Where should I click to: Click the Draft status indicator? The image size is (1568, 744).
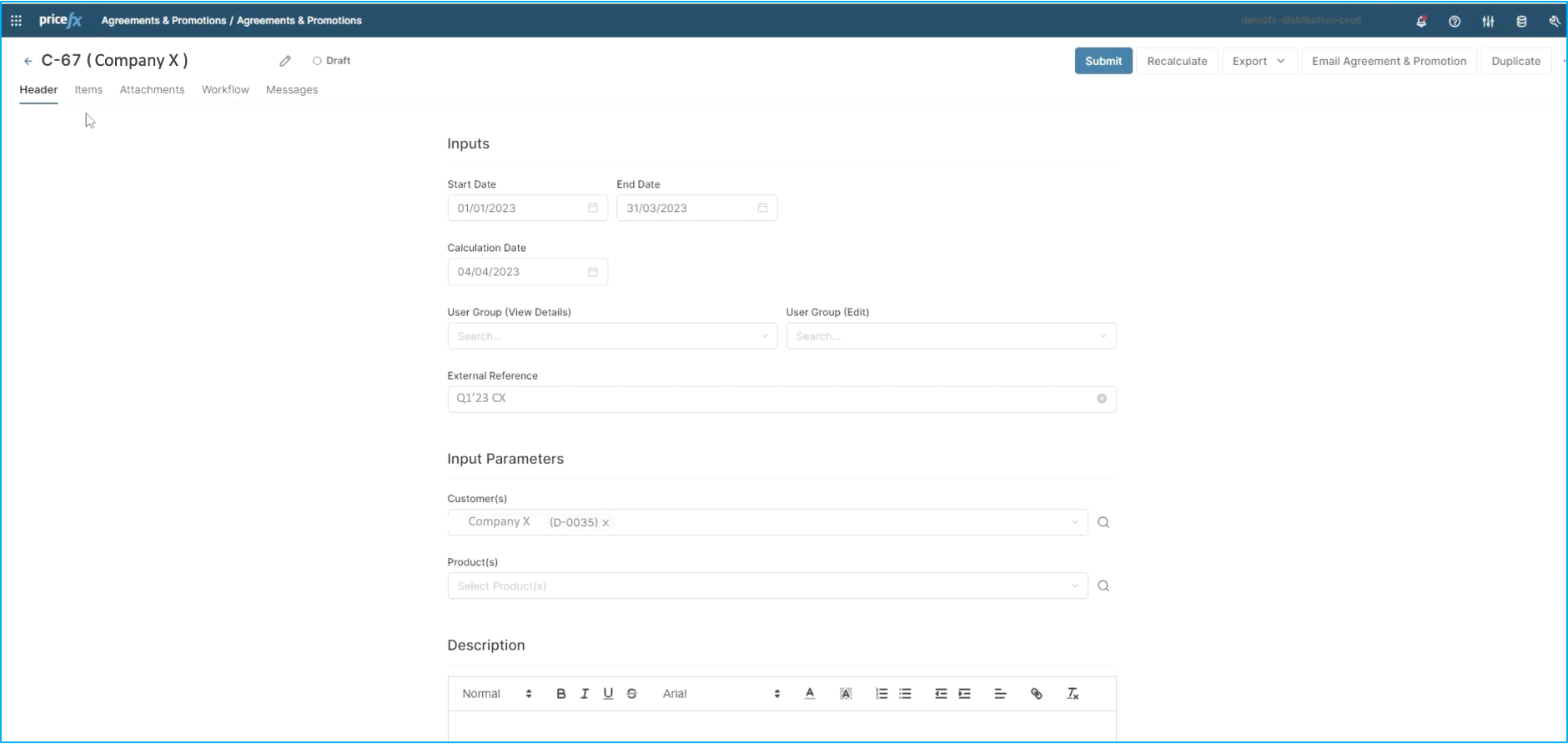[x=331, y=61]
